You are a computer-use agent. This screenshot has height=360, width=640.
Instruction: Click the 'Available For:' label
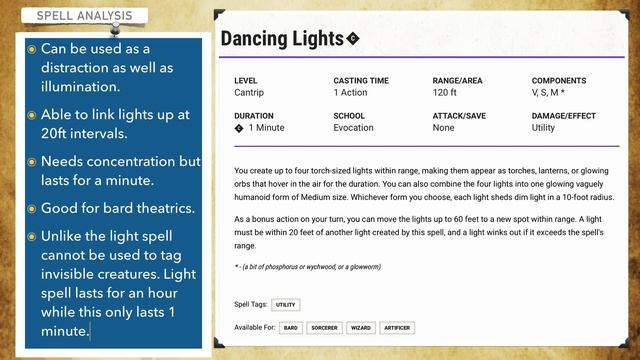point(255,327)
